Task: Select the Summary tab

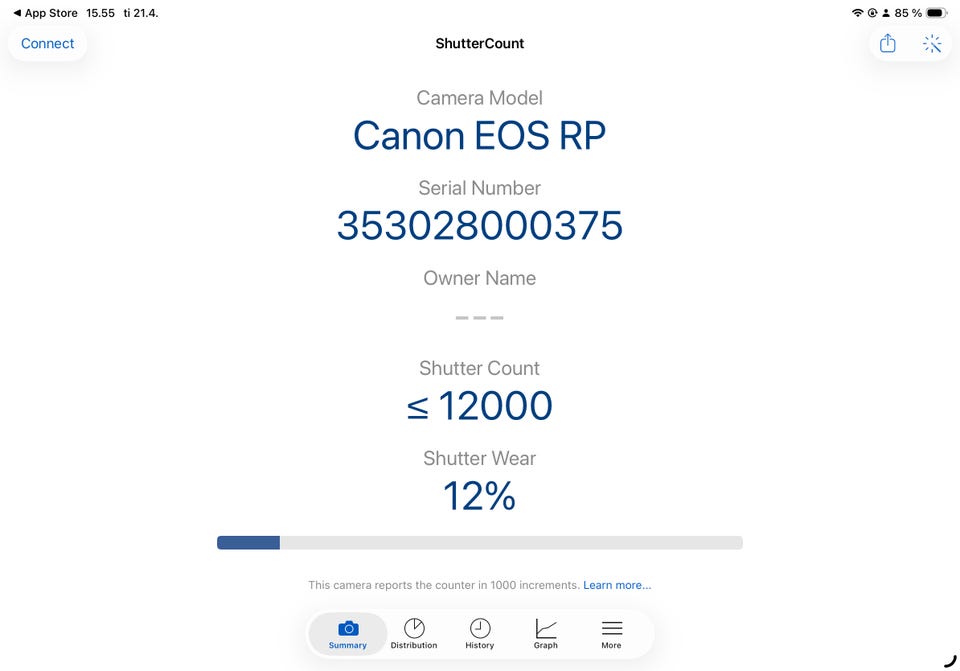Action: click(x=348, y=634)
